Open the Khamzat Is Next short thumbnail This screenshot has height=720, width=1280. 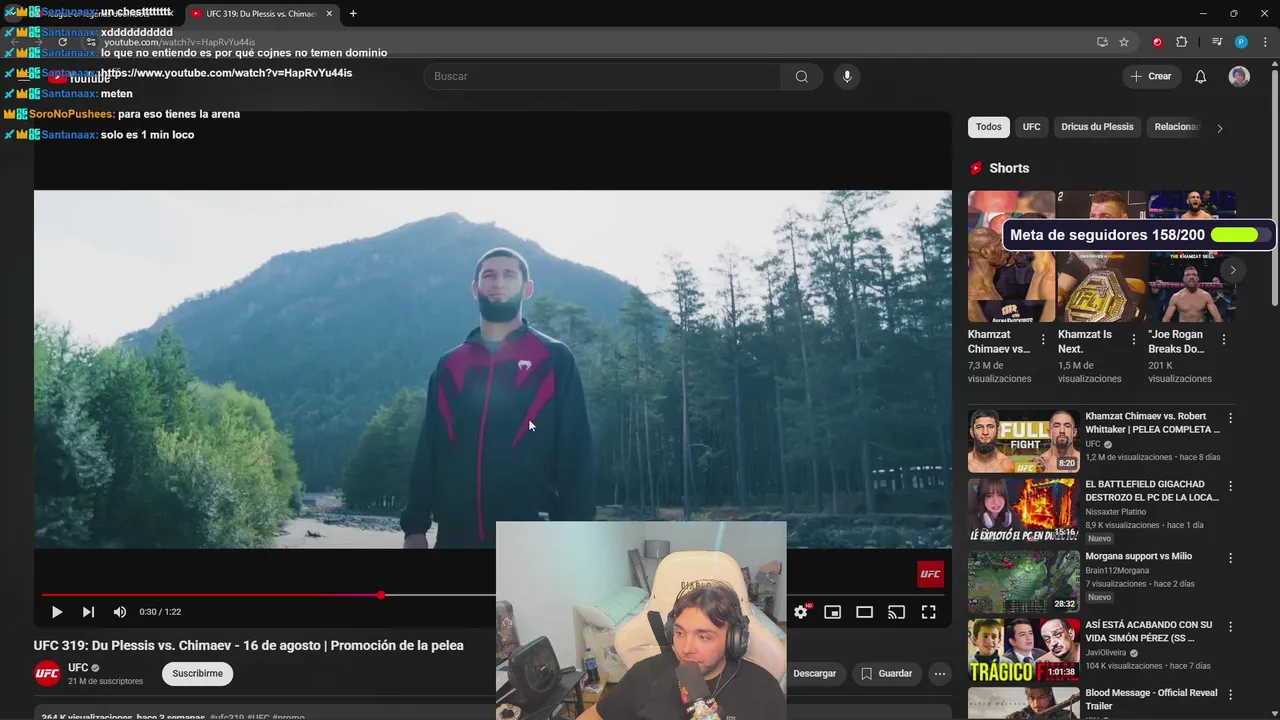tap(1102, 256)
